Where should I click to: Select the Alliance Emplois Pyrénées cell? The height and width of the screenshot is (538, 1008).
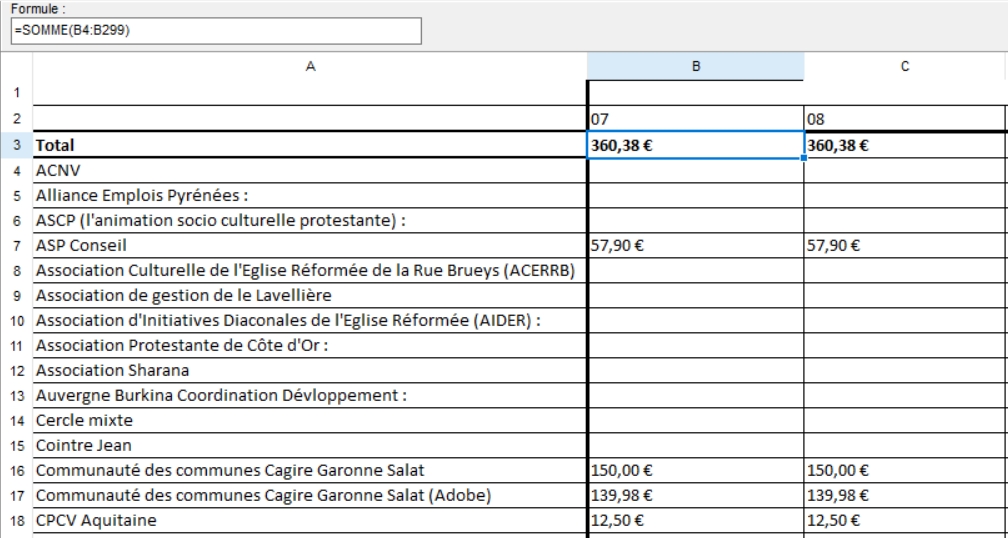(x=310, y=195)
